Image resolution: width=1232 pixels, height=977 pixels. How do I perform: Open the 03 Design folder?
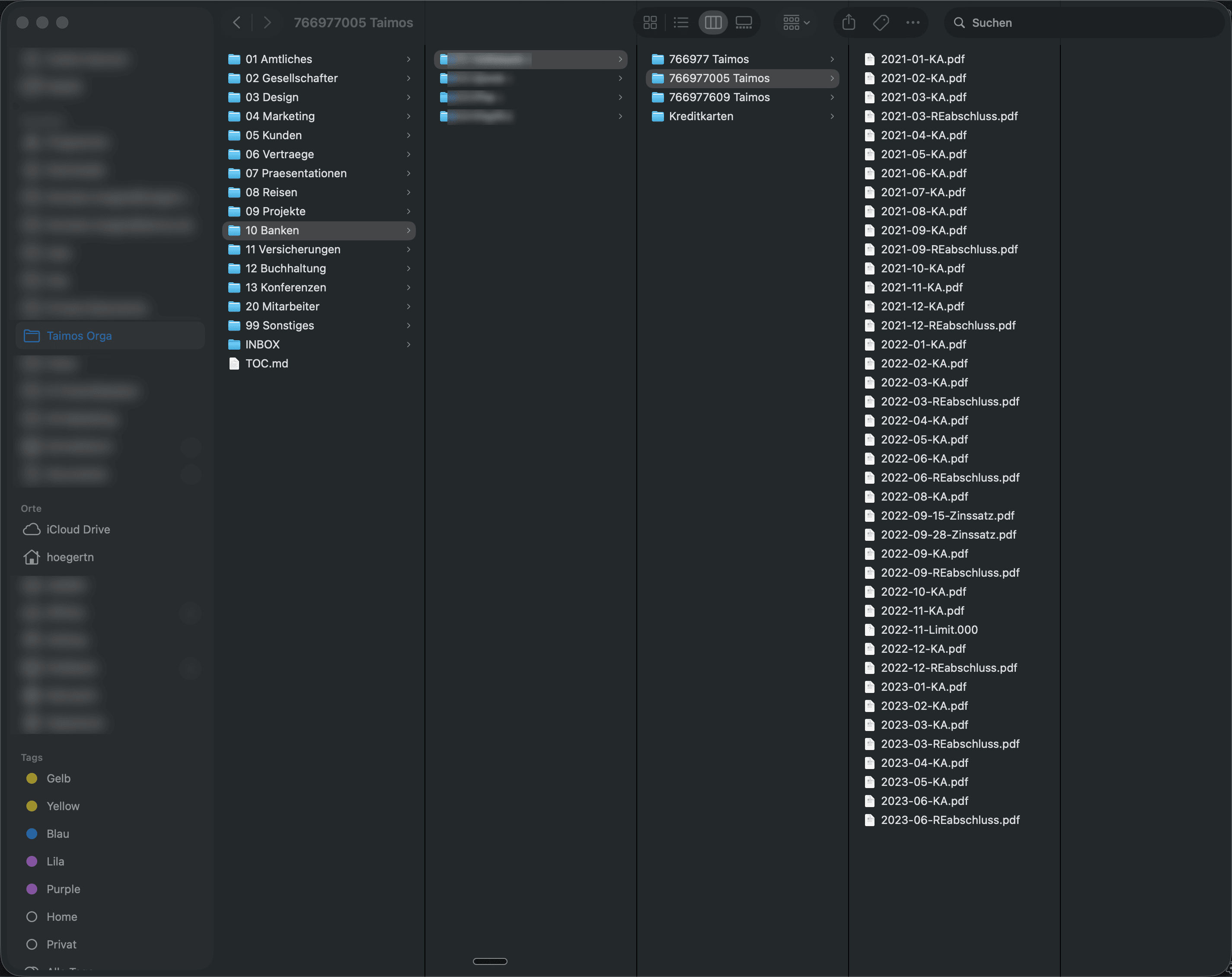click(319, 97)
